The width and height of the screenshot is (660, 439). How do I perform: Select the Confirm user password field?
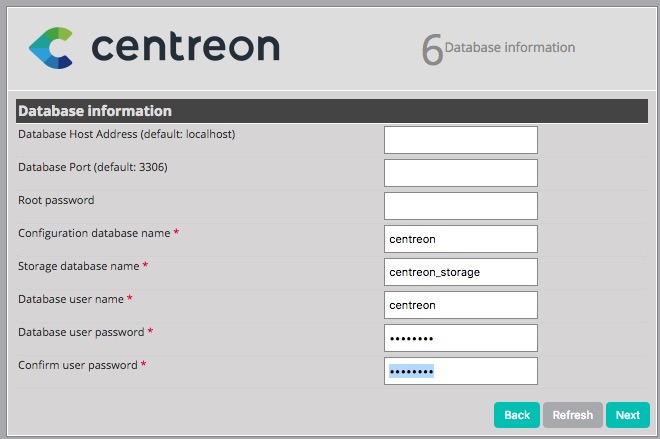pos(460,371)
